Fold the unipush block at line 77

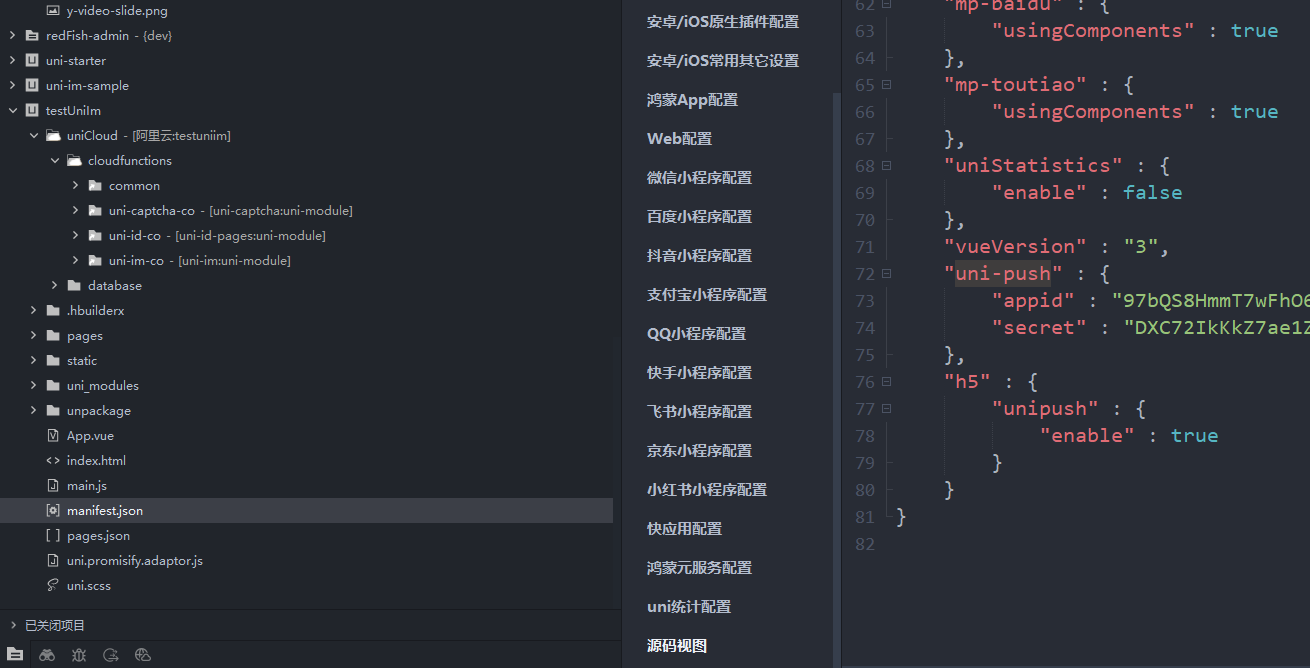887,409
